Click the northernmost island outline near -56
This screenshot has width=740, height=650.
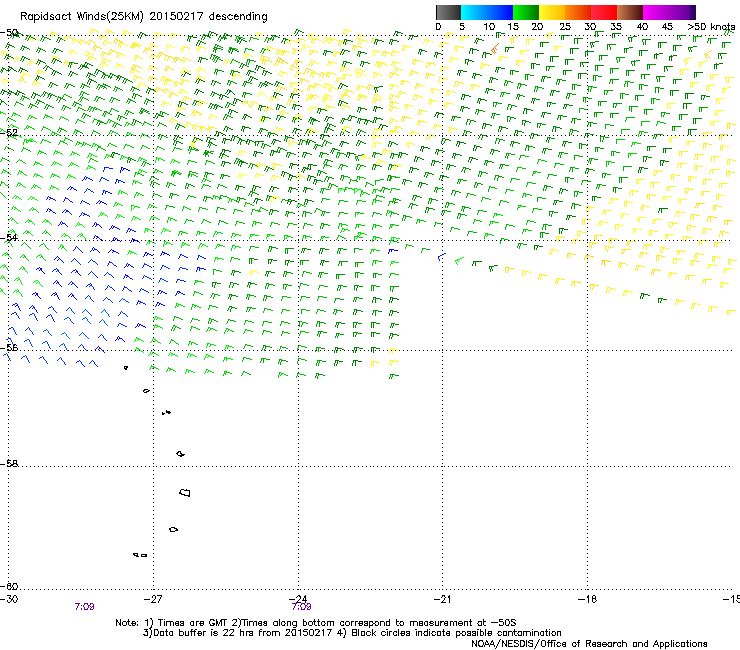(x=126, y=368)
